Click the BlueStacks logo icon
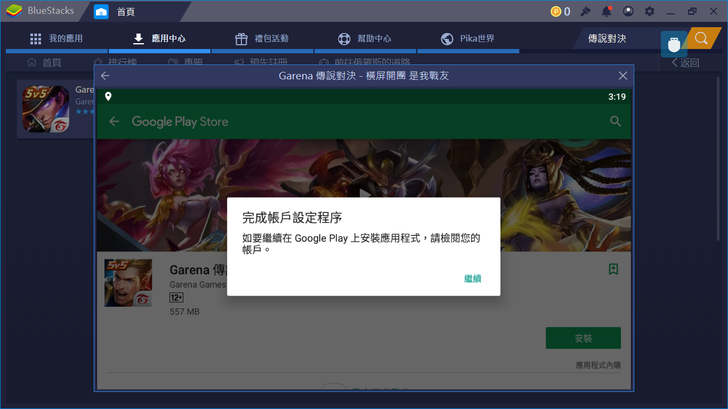The image size is (728, 409). tap(14, 11)
